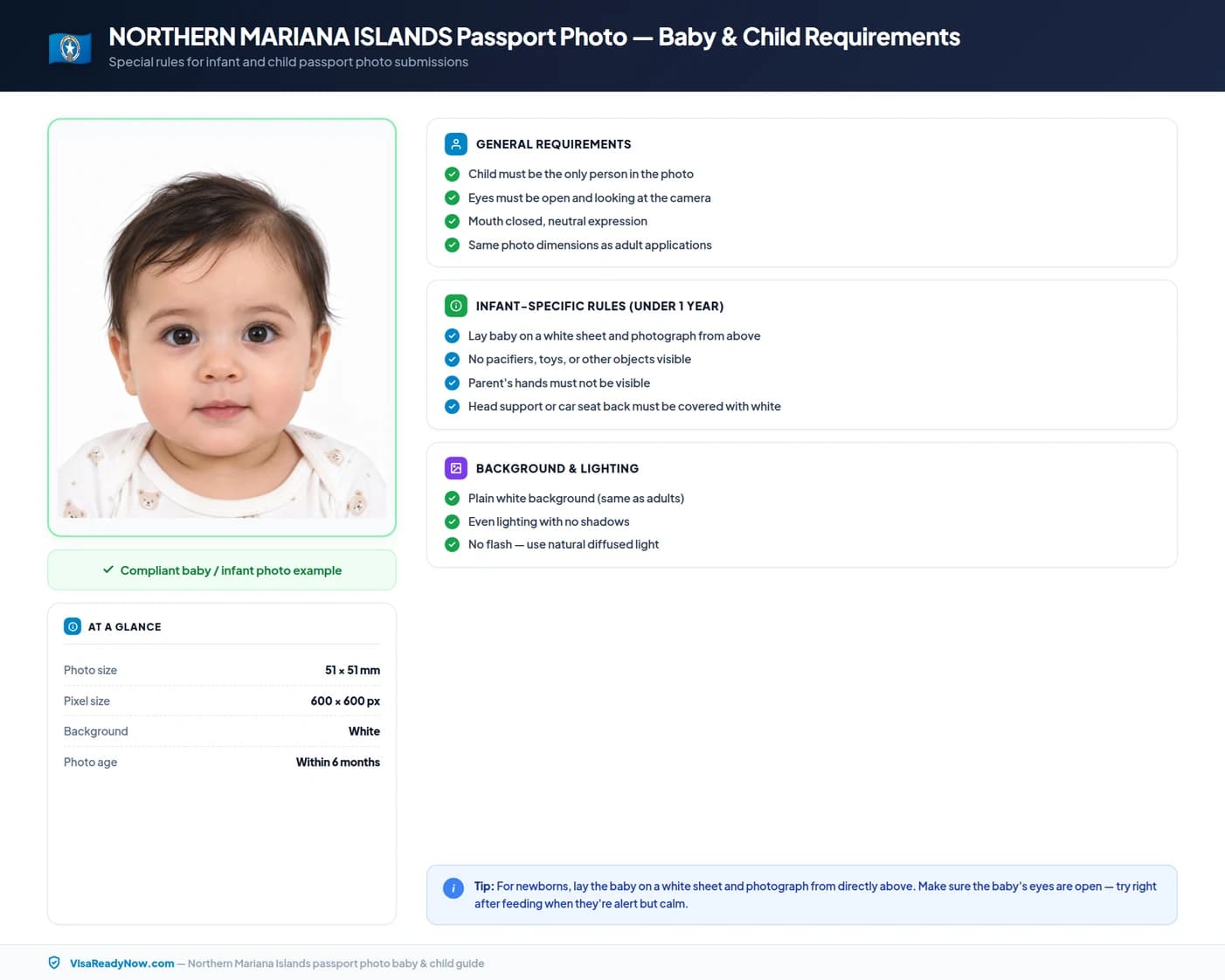Click the 'Within 6 months' photo age value
Screen dimensions: 1225x980
click(338, 762)
